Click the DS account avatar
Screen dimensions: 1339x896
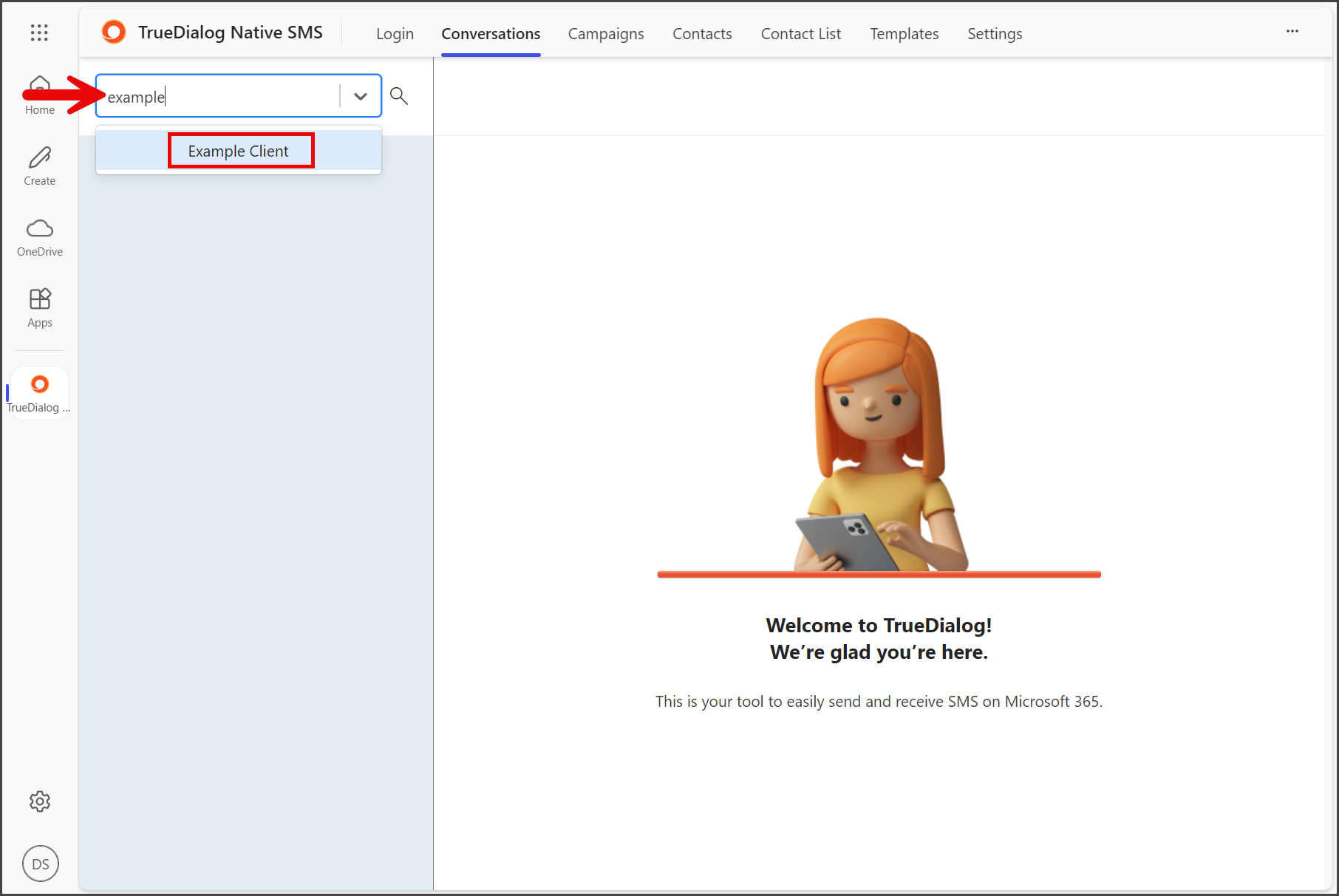(41, 863)
